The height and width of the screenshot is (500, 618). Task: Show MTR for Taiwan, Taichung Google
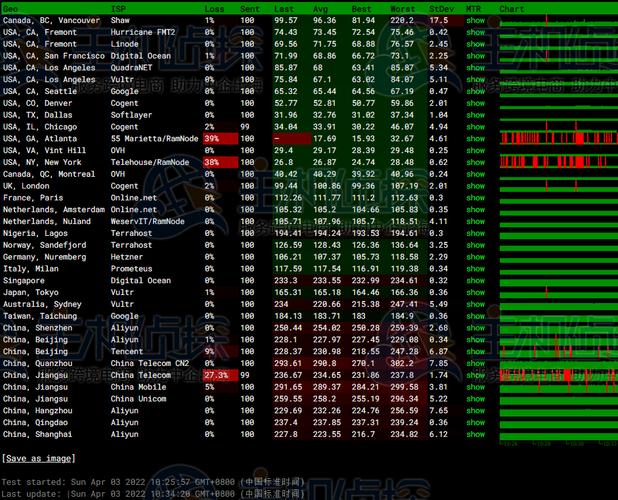click(x=475, y=316)
